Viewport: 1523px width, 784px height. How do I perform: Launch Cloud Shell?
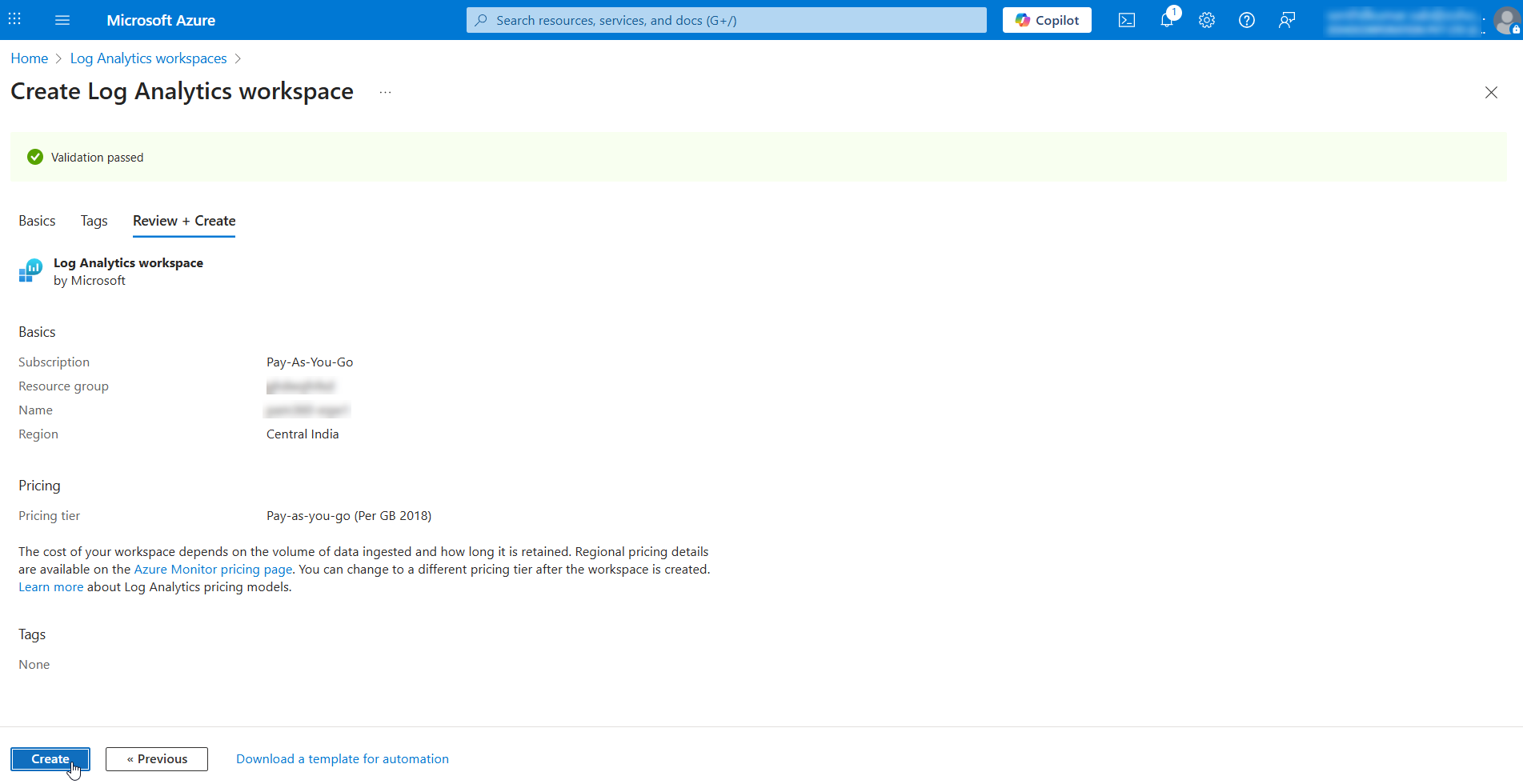(1126, 20)
